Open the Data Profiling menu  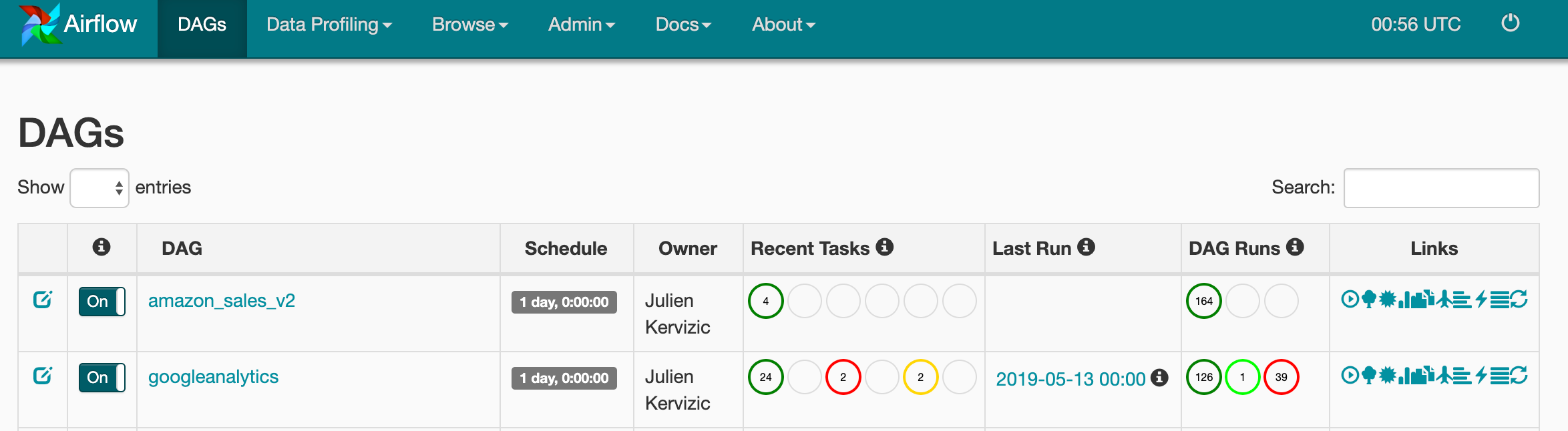[x=329, y=25]
